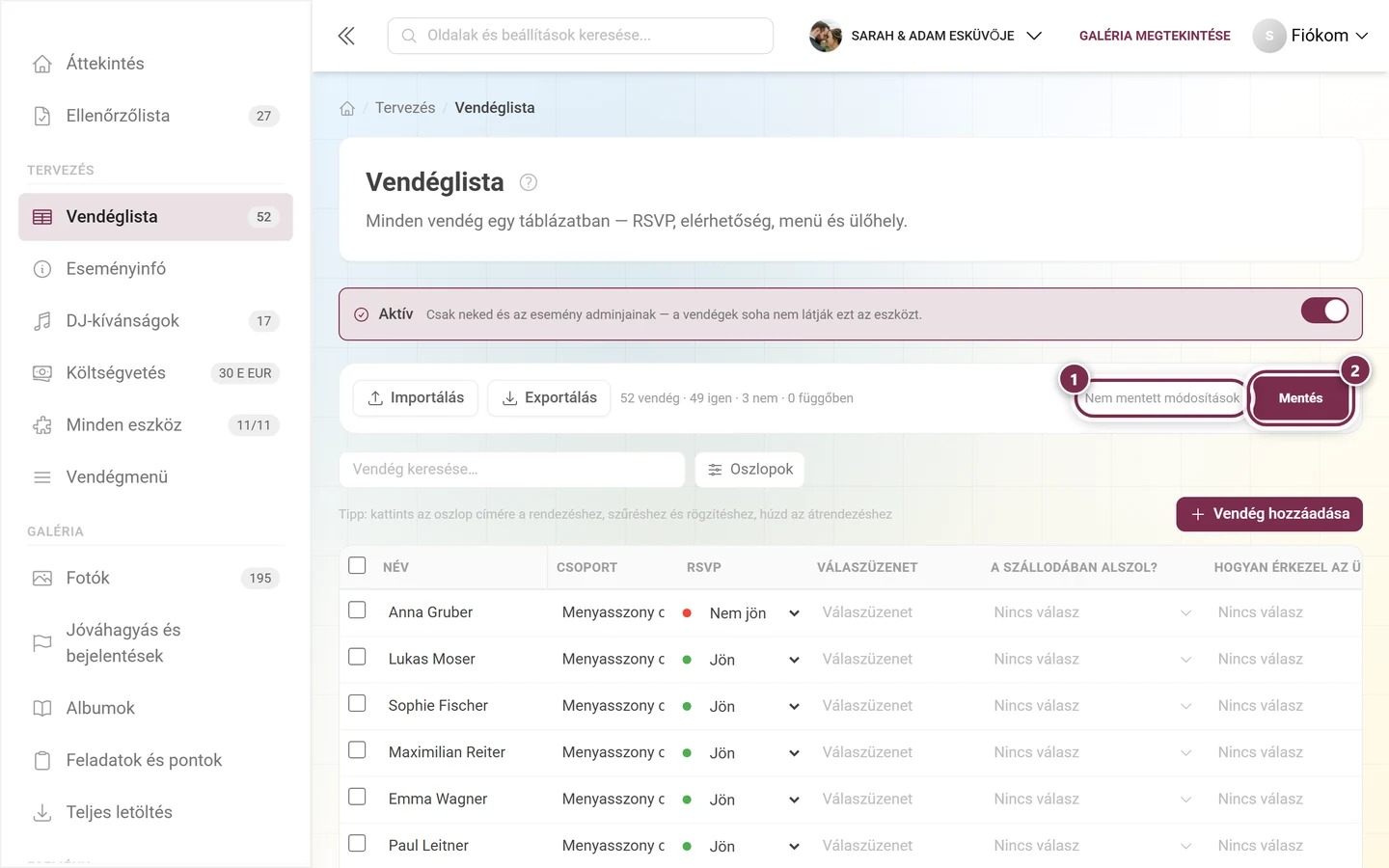Open Vendéglista in the sidebar
The height and width of the screenshot is (868, 1389).
click(155, 217)
